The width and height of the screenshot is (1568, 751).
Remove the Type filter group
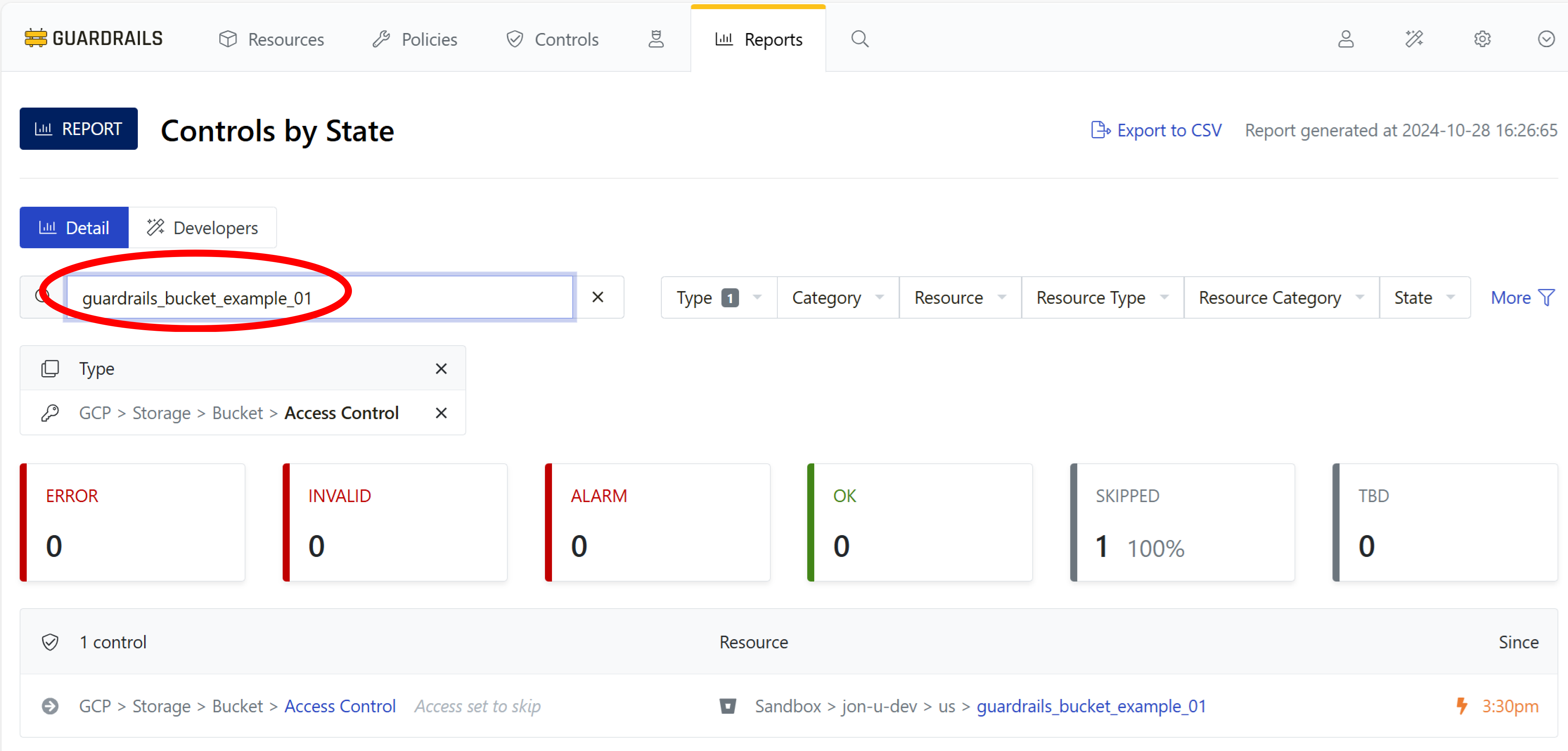tap(441, 369)
